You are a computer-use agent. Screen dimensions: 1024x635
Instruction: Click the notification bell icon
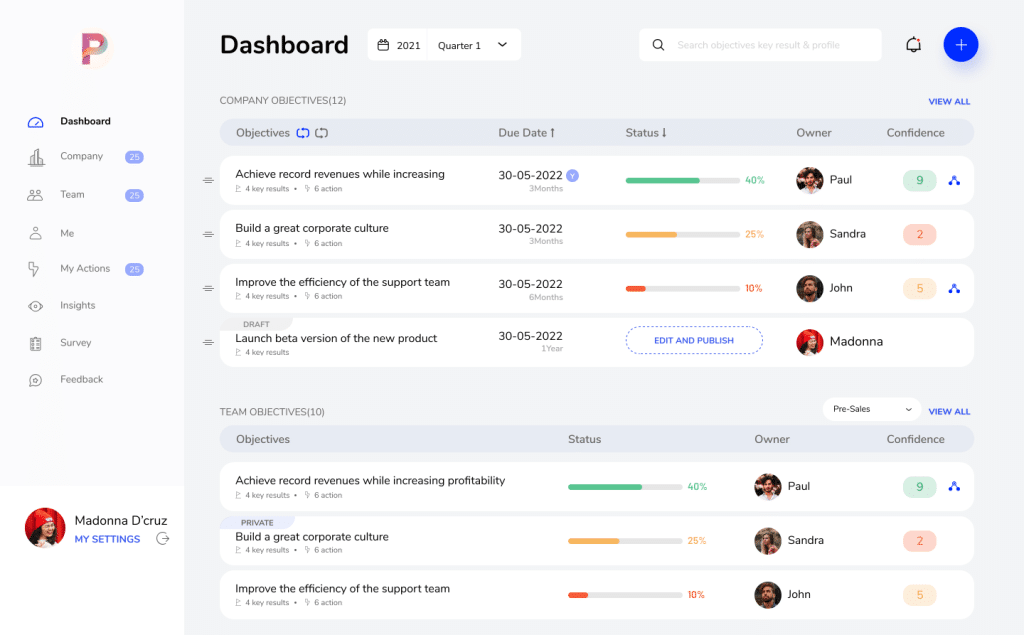(913, 44)
